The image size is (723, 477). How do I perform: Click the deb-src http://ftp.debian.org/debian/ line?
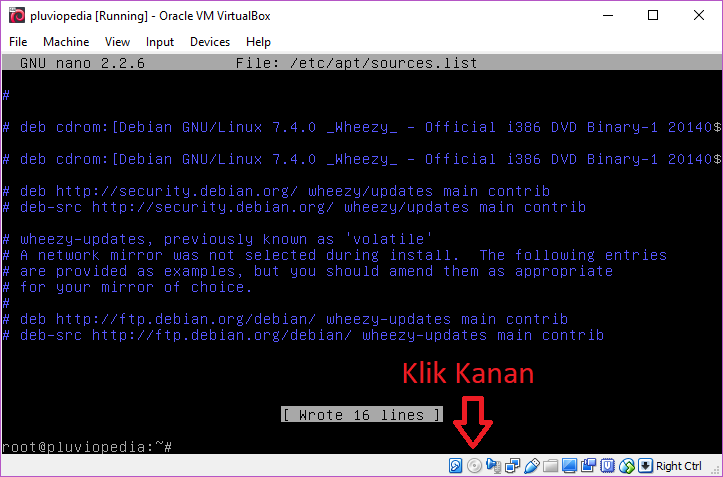[303, 335]
